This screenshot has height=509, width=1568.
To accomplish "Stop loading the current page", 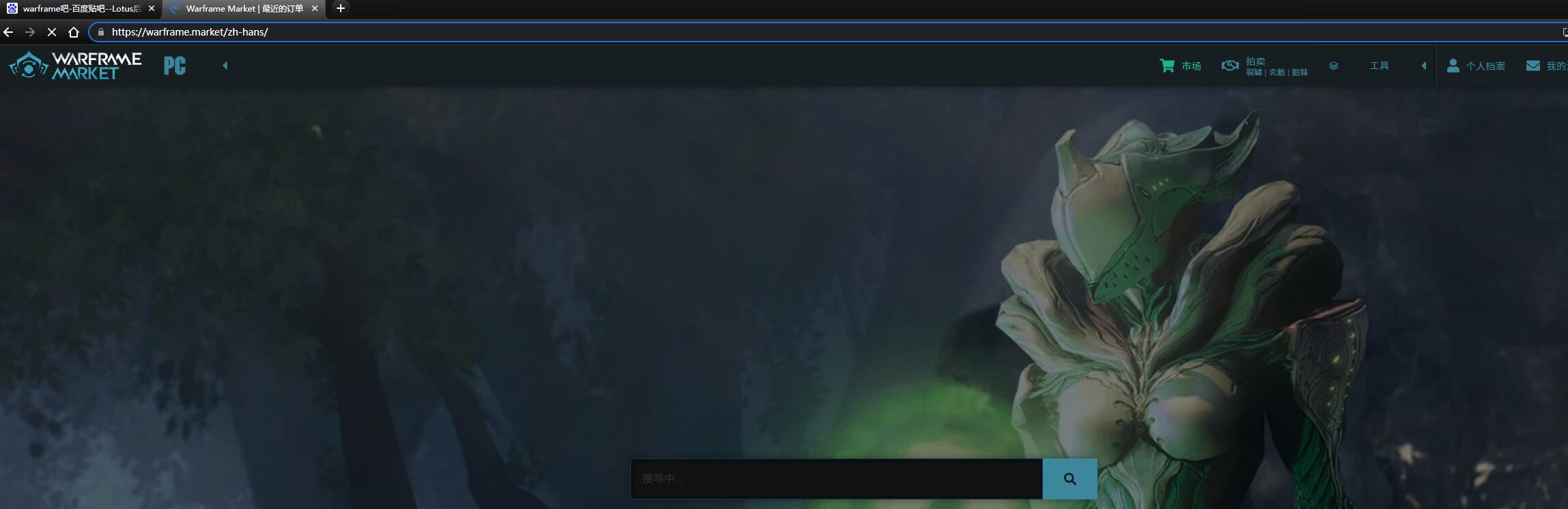I will tap(52, 32).
